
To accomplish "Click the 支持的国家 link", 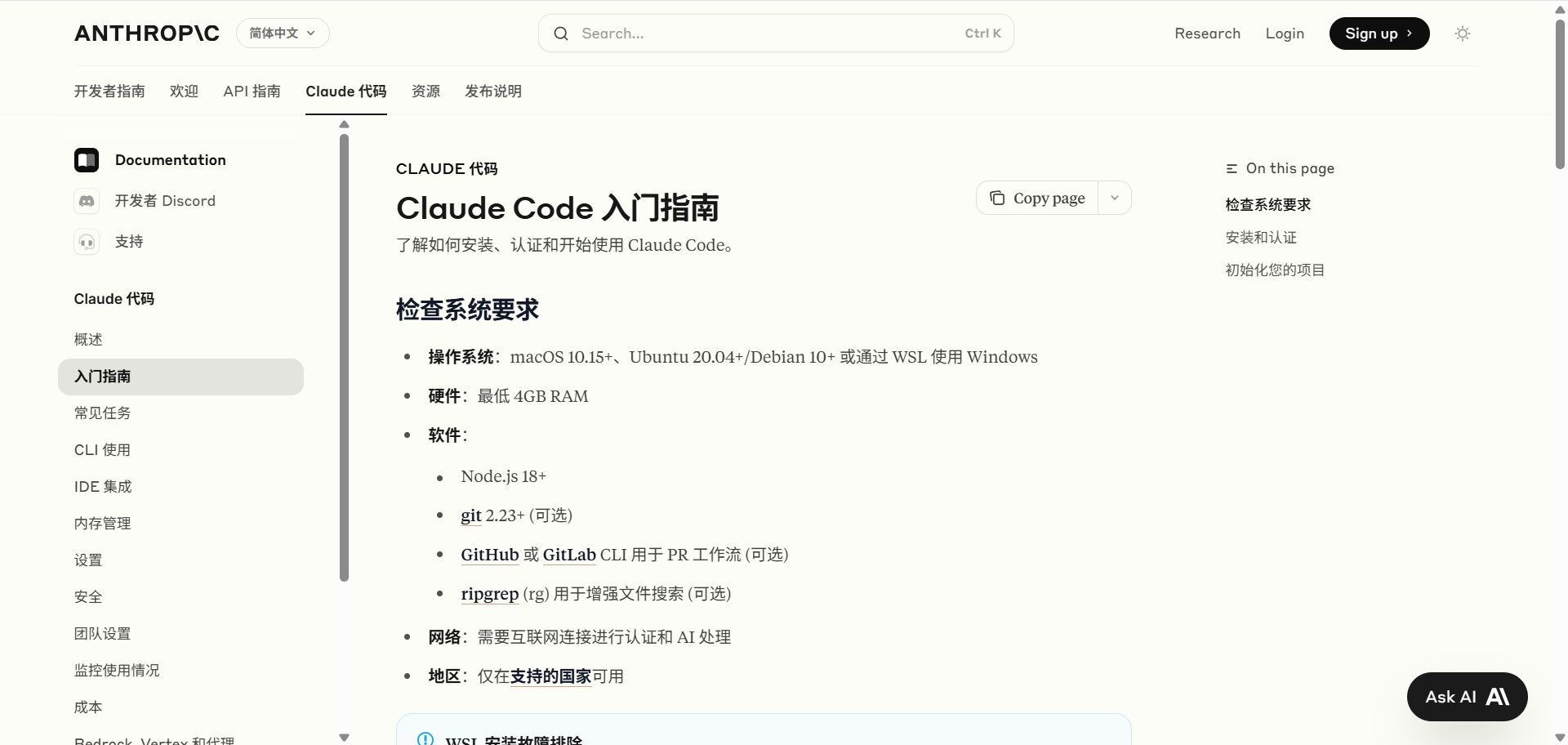I will tap(550, 676).
